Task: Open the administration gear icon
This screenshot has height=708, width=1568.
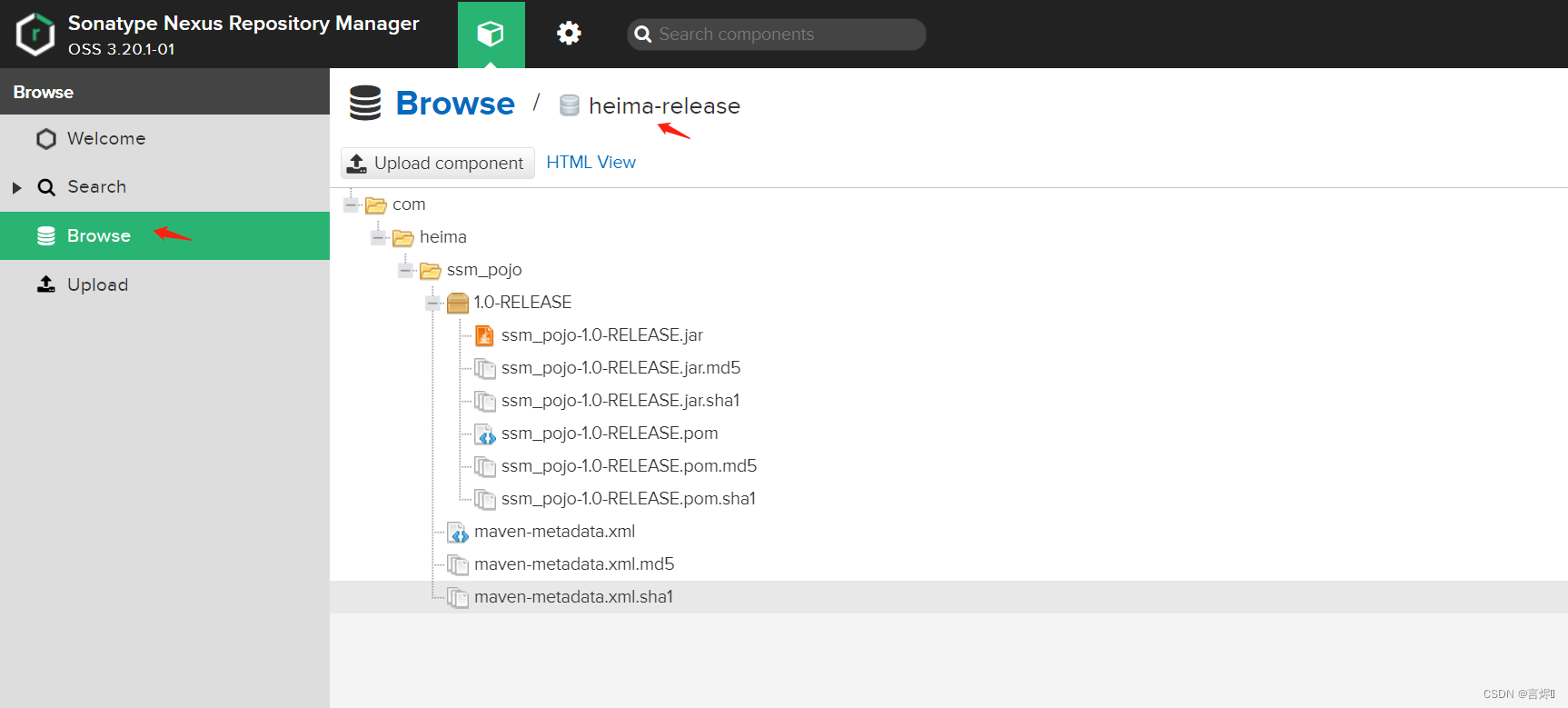Action: [569, 34]
